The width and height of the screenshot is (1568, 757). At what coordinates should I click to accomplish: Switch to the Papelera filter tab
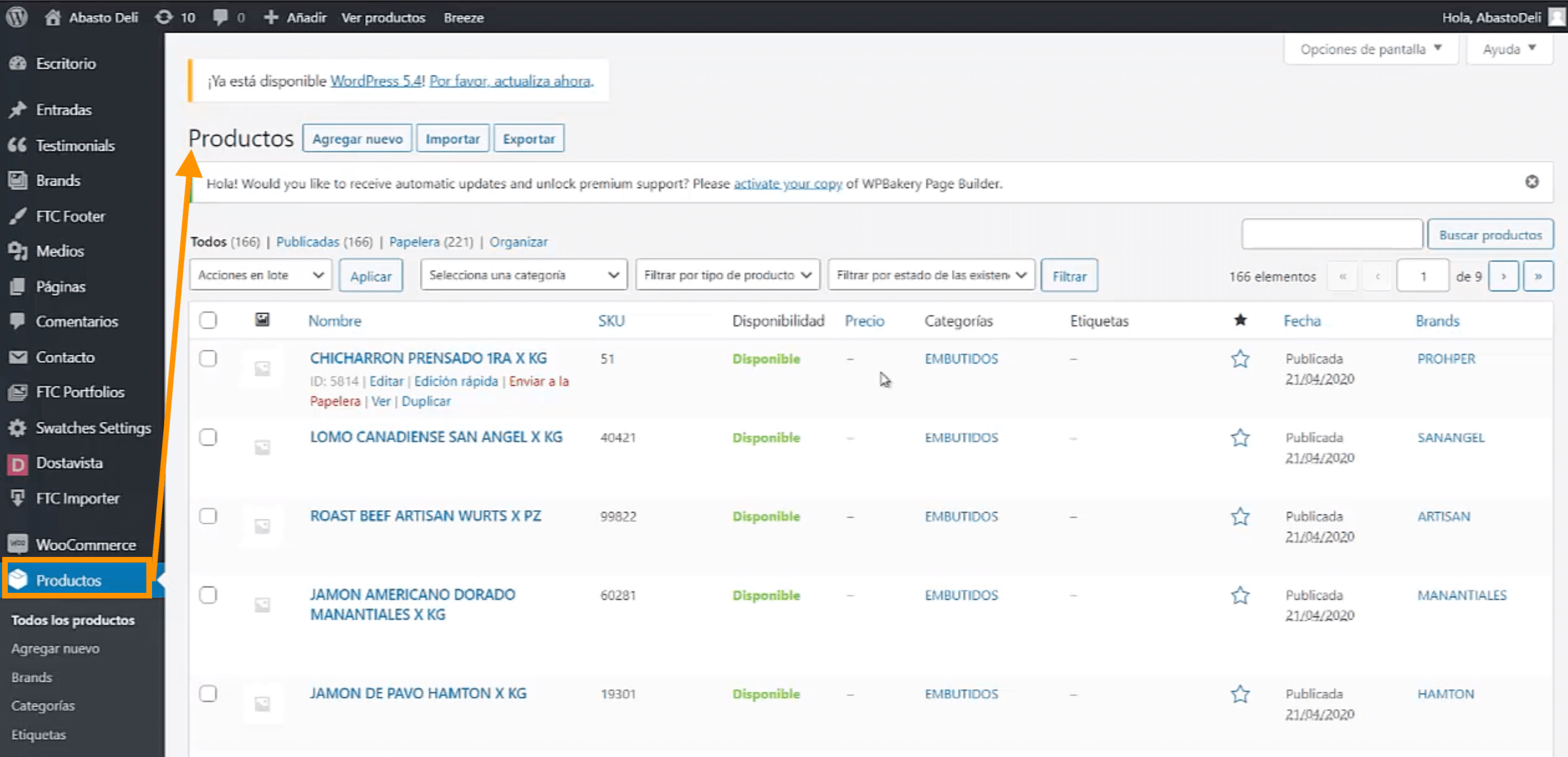(x=414, y=241)
